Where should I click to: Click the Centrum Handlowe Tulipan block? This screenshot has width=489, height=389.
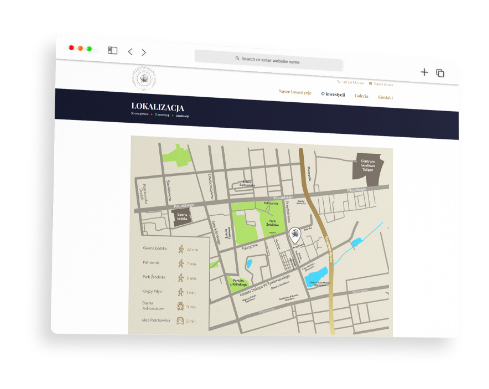(x=368, y=169)
